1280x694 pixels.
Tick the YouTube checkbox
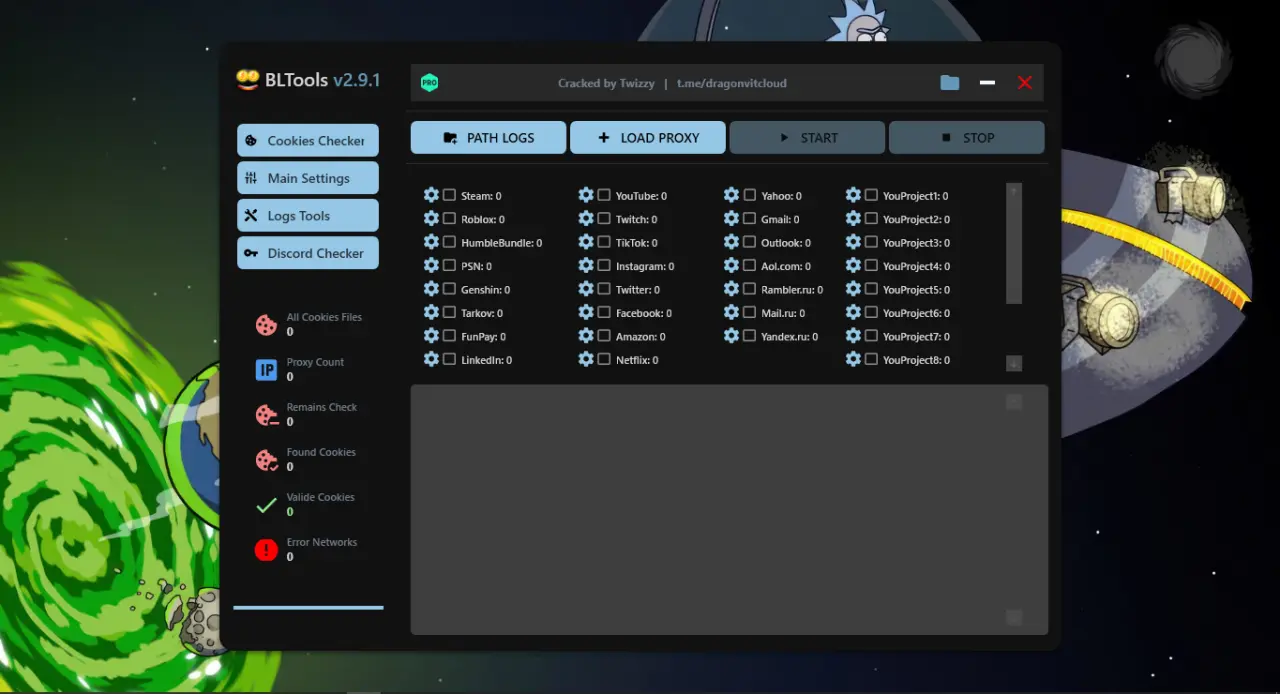coord(604,195)
